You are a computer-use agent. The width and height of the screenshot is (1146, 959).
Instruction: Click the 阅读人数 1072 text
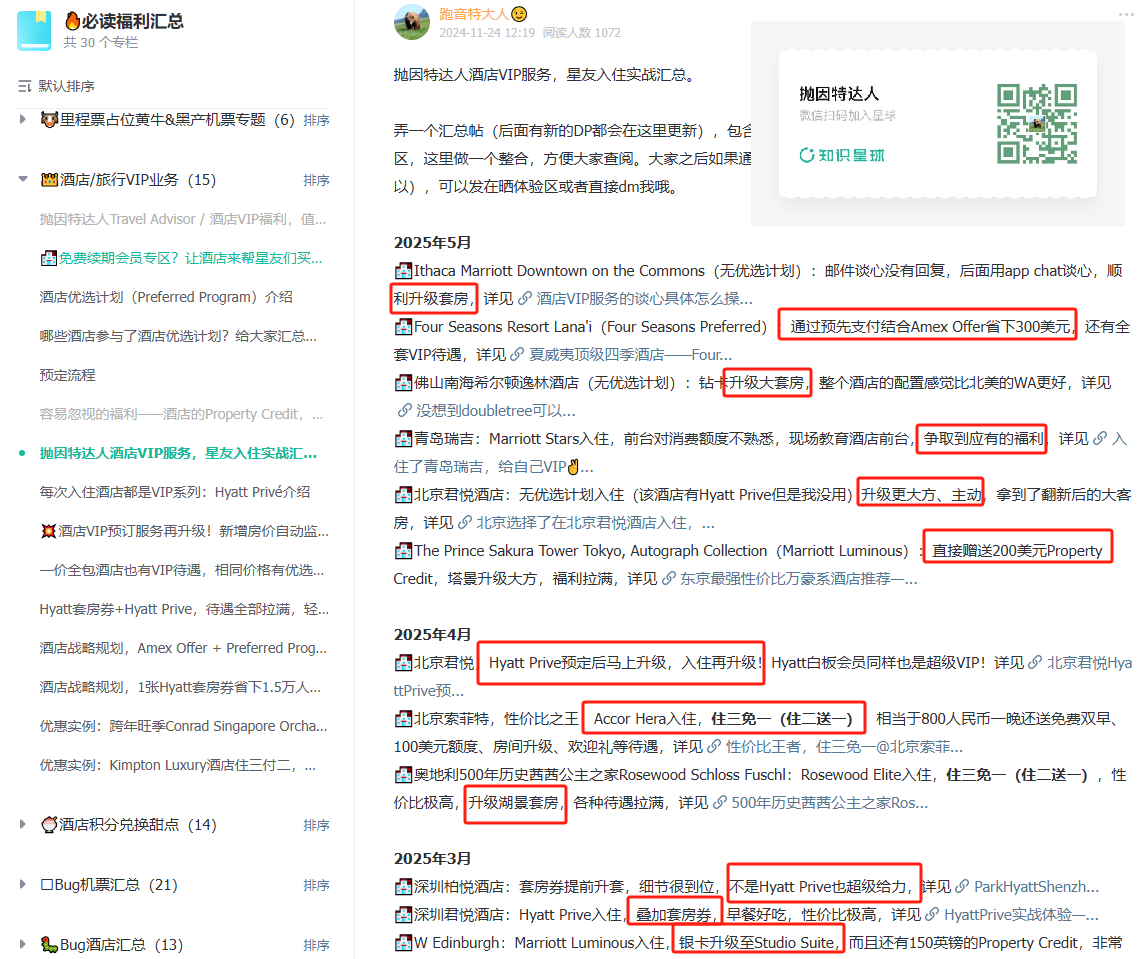[x=582, y=32]
